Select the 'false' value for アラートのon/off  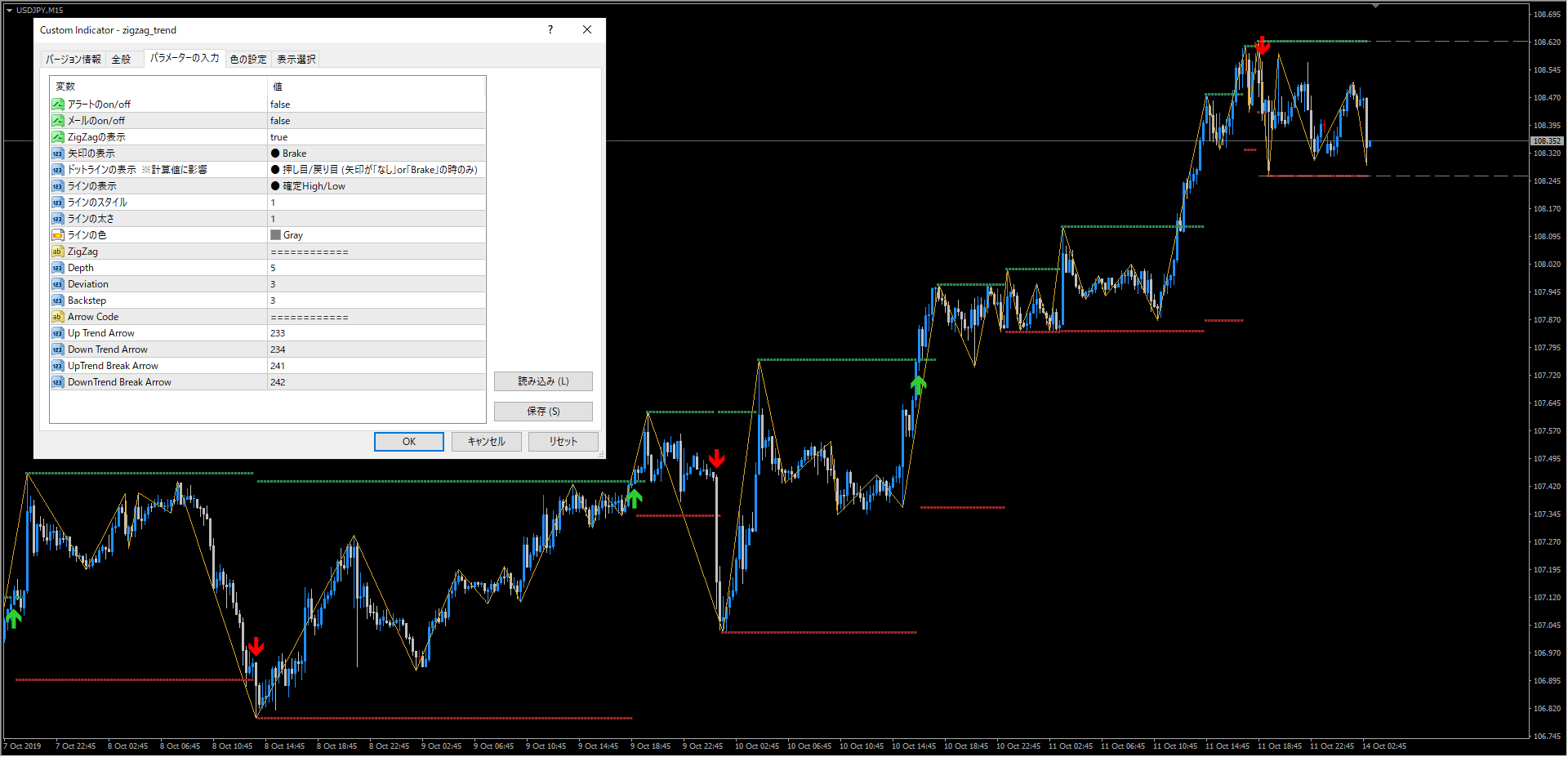[x=280, y=105]
